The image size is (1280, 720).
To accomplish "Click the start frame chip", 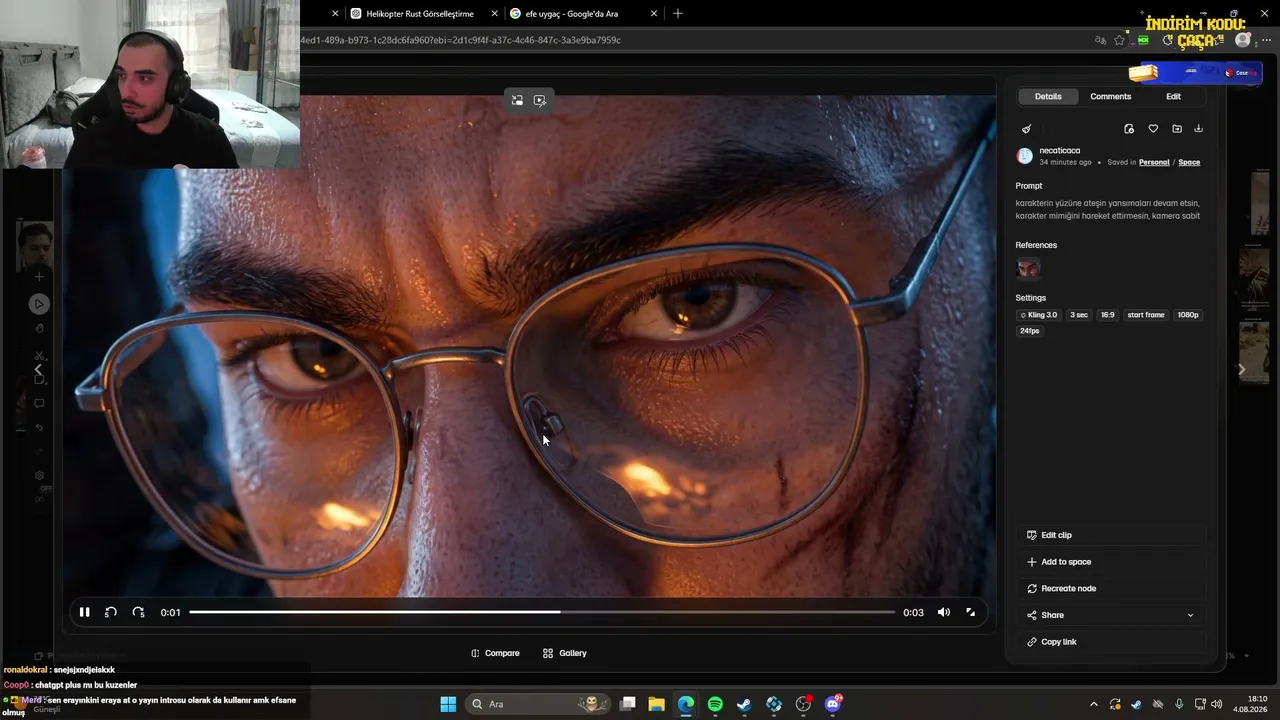I will (x=1146, y=315).
